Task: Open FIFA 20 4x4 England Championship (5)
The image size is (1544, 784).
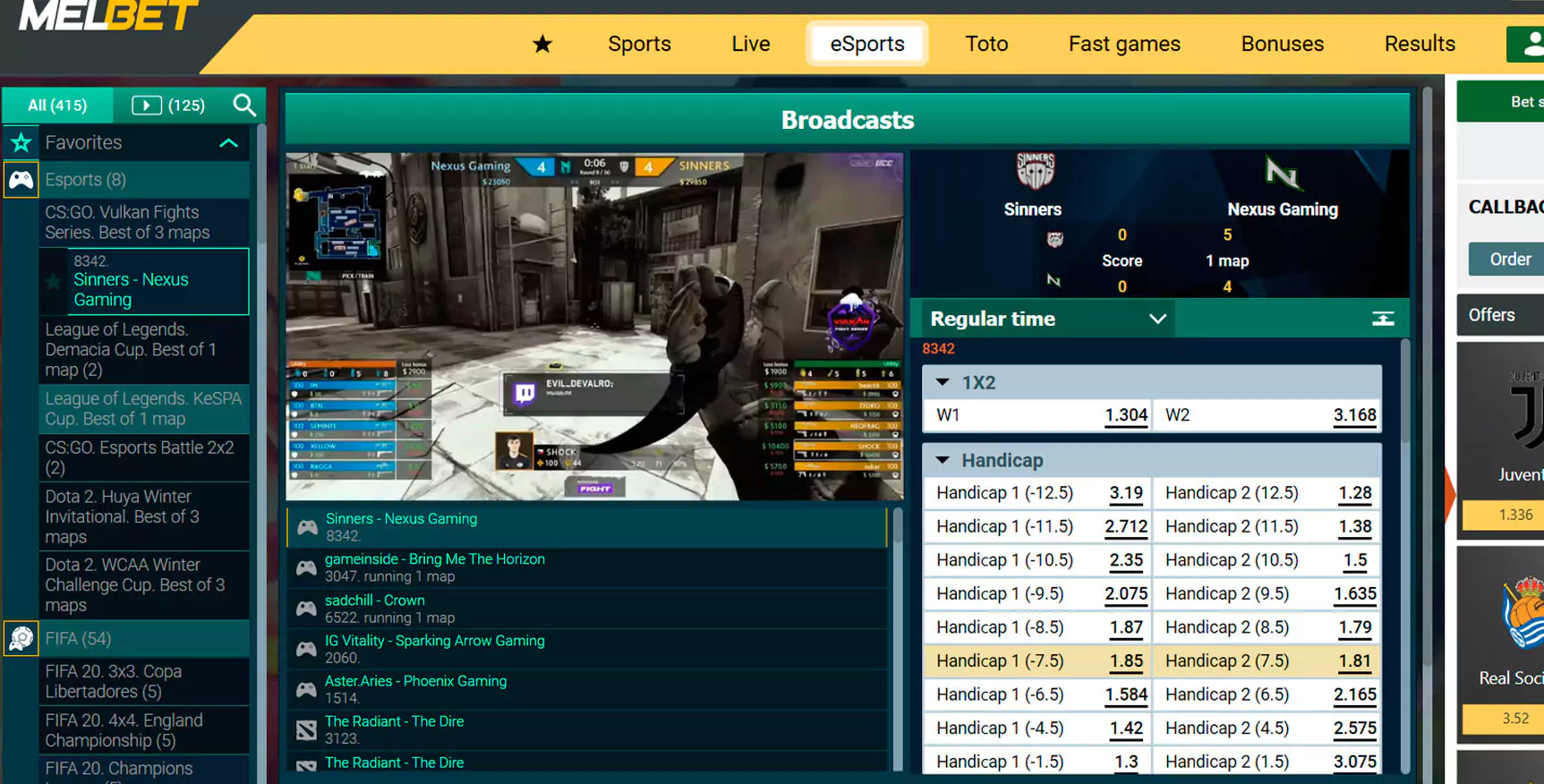Action: point(144,731)
